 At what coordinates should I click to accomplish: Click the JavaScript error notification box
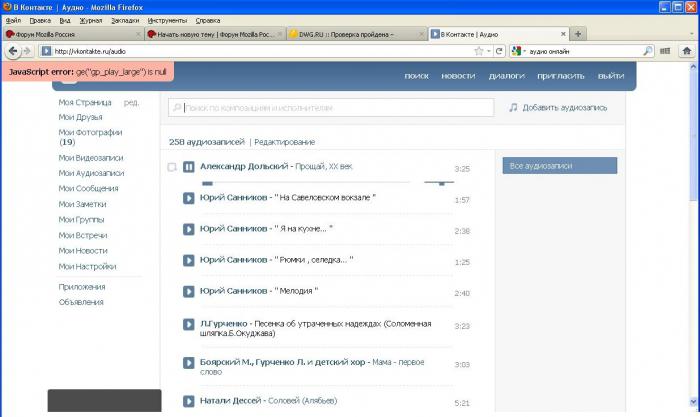pos(88,71)
